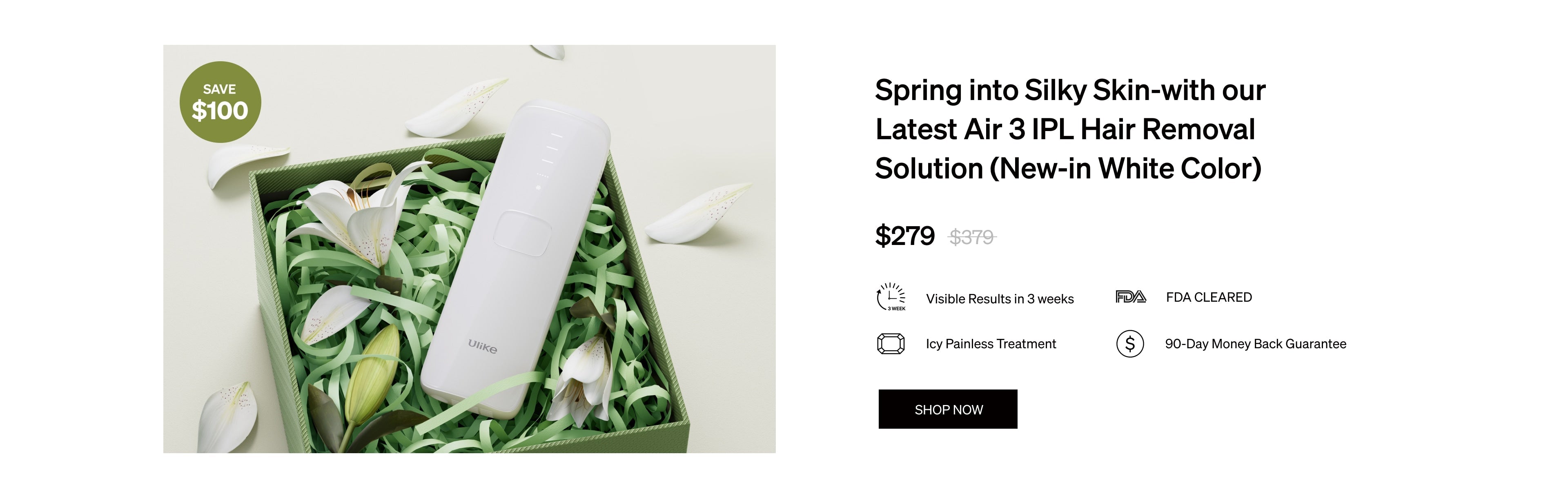Click the green SAVE $100 badge
The width and height of the screenshot is (1568, 503).
pos(220,102)
